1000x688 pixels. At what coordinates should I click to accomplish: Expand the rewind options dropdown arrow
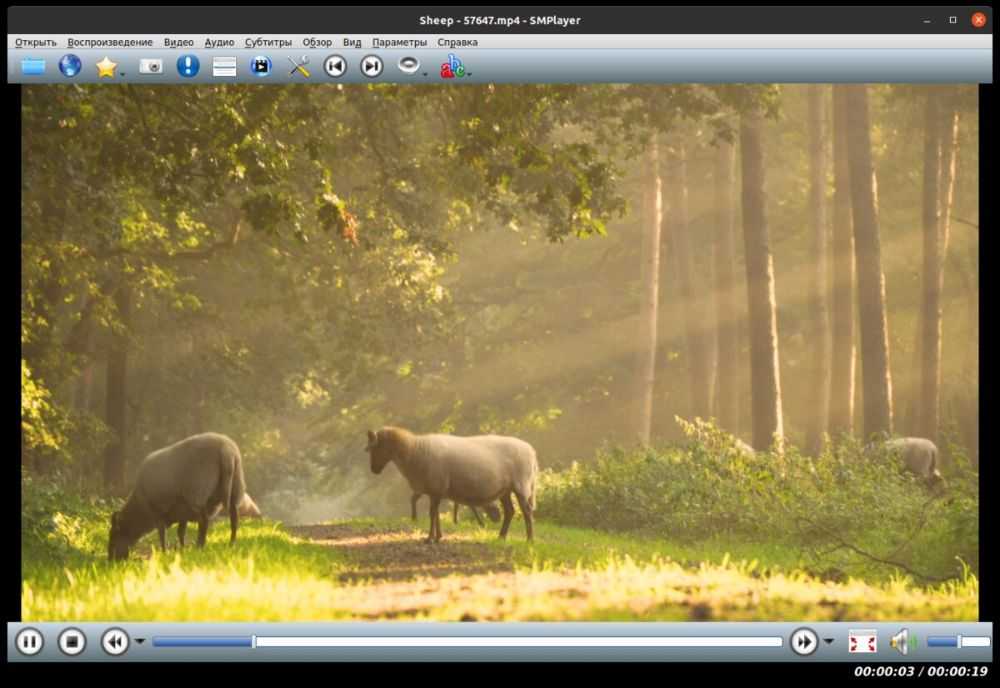coord(140,642)
